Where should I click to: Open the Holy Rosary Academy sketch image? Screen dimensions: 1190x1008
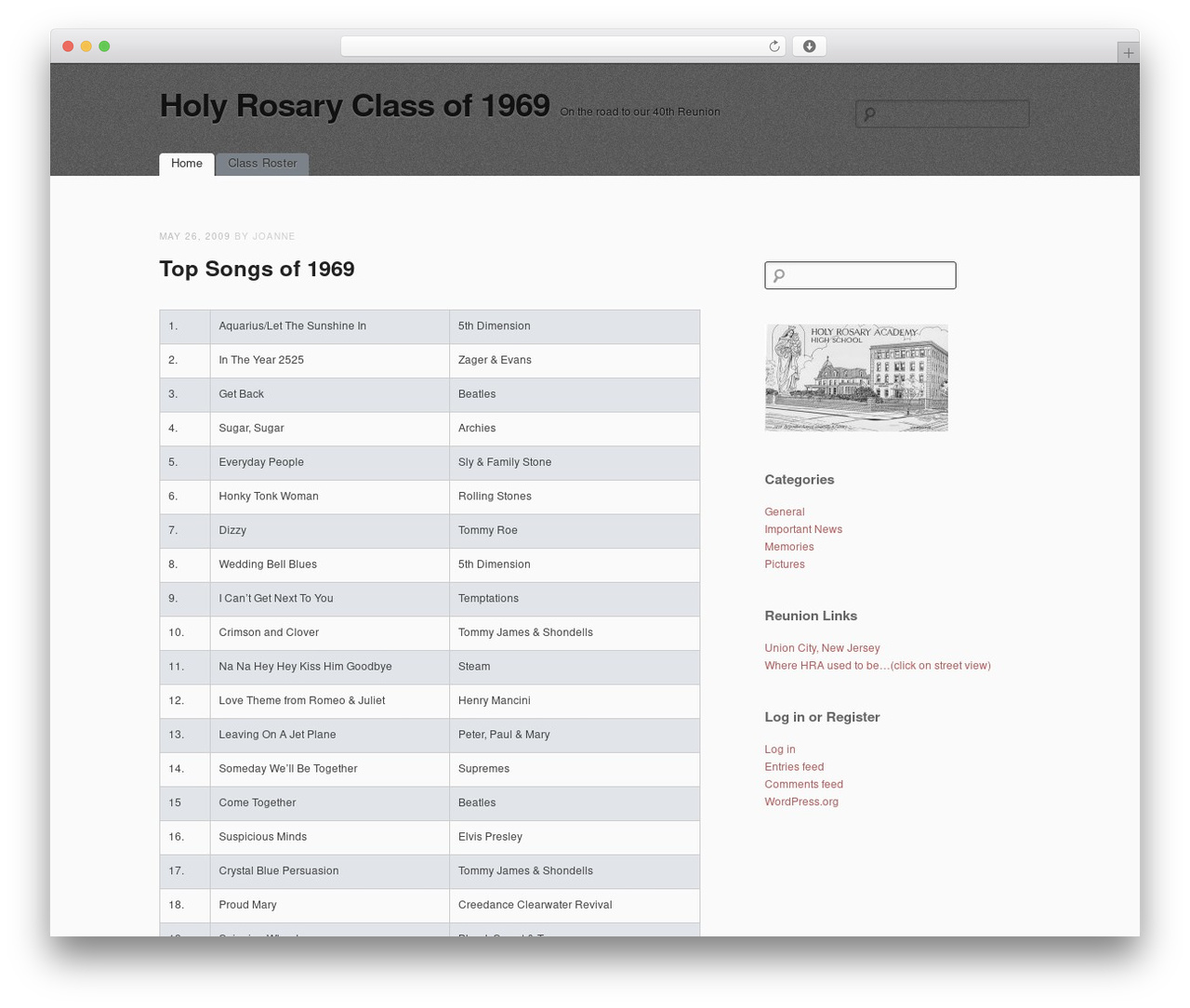coord(856,378)
